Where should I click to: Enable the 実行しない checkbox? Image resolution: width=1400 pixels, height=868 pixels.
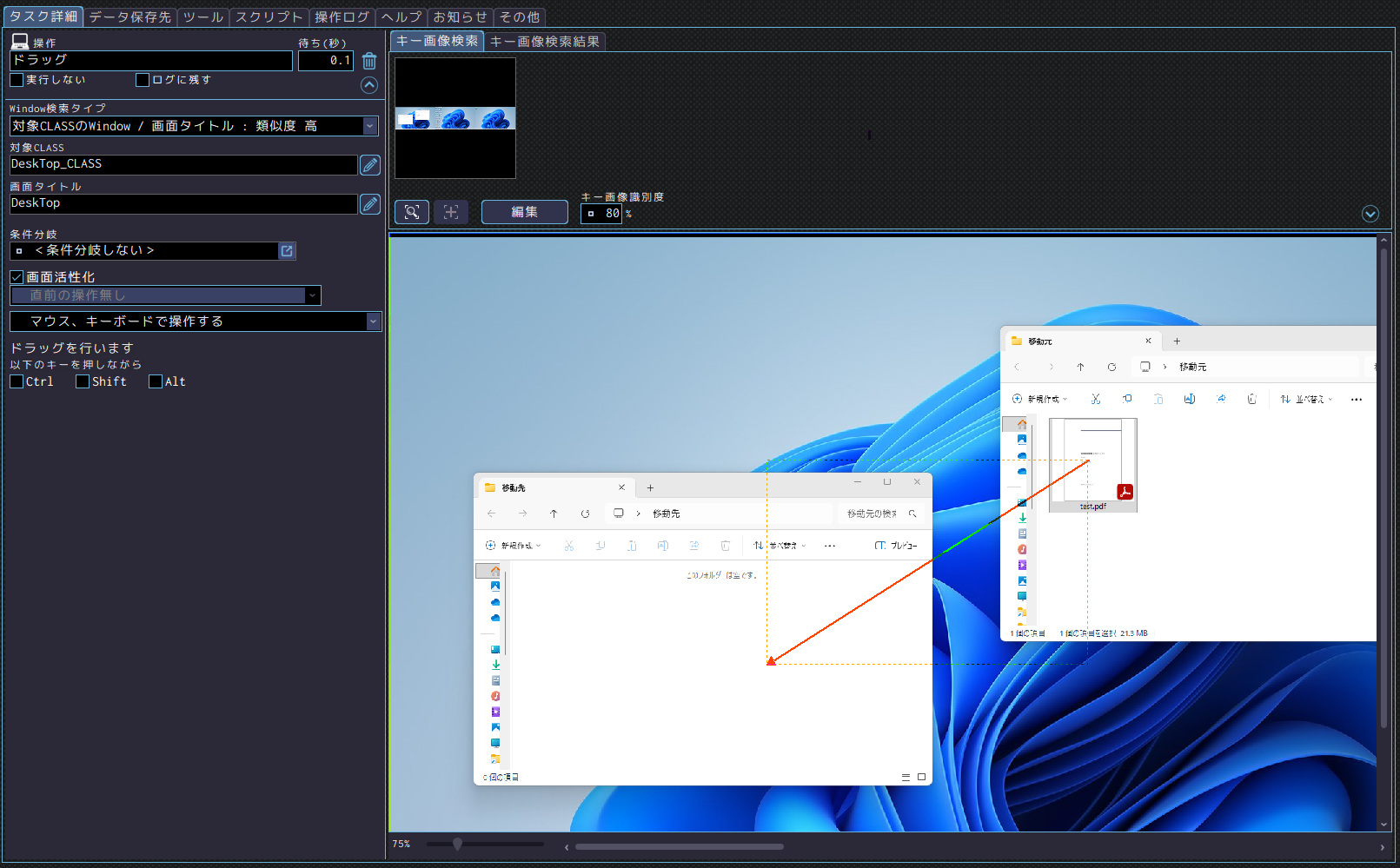click(x=17, y=80)
